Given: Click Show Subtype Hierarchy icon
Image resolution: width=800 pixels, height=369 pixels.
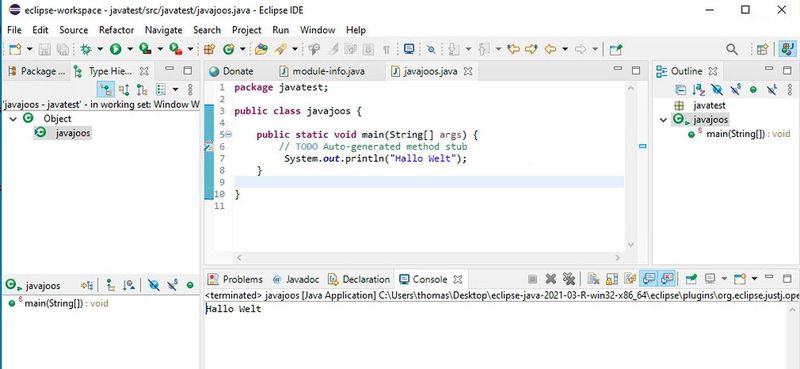Looking at the screenshot, I should (x=142, y=90).
